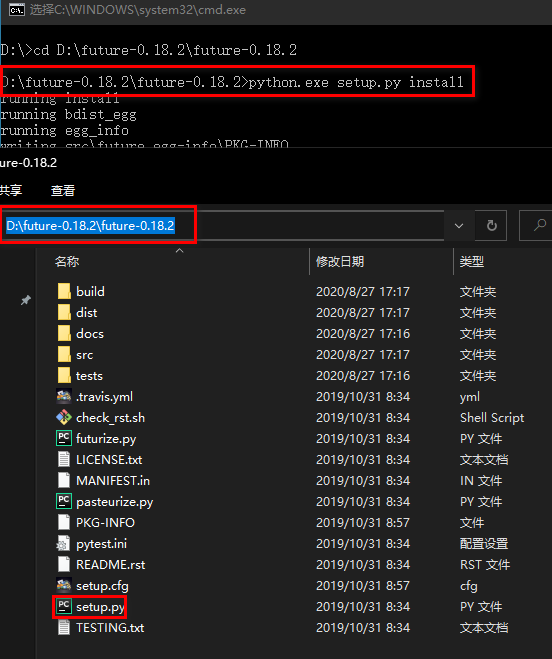Select the check_rst.sh file name
552x659 pixels.
click(111, 417)
